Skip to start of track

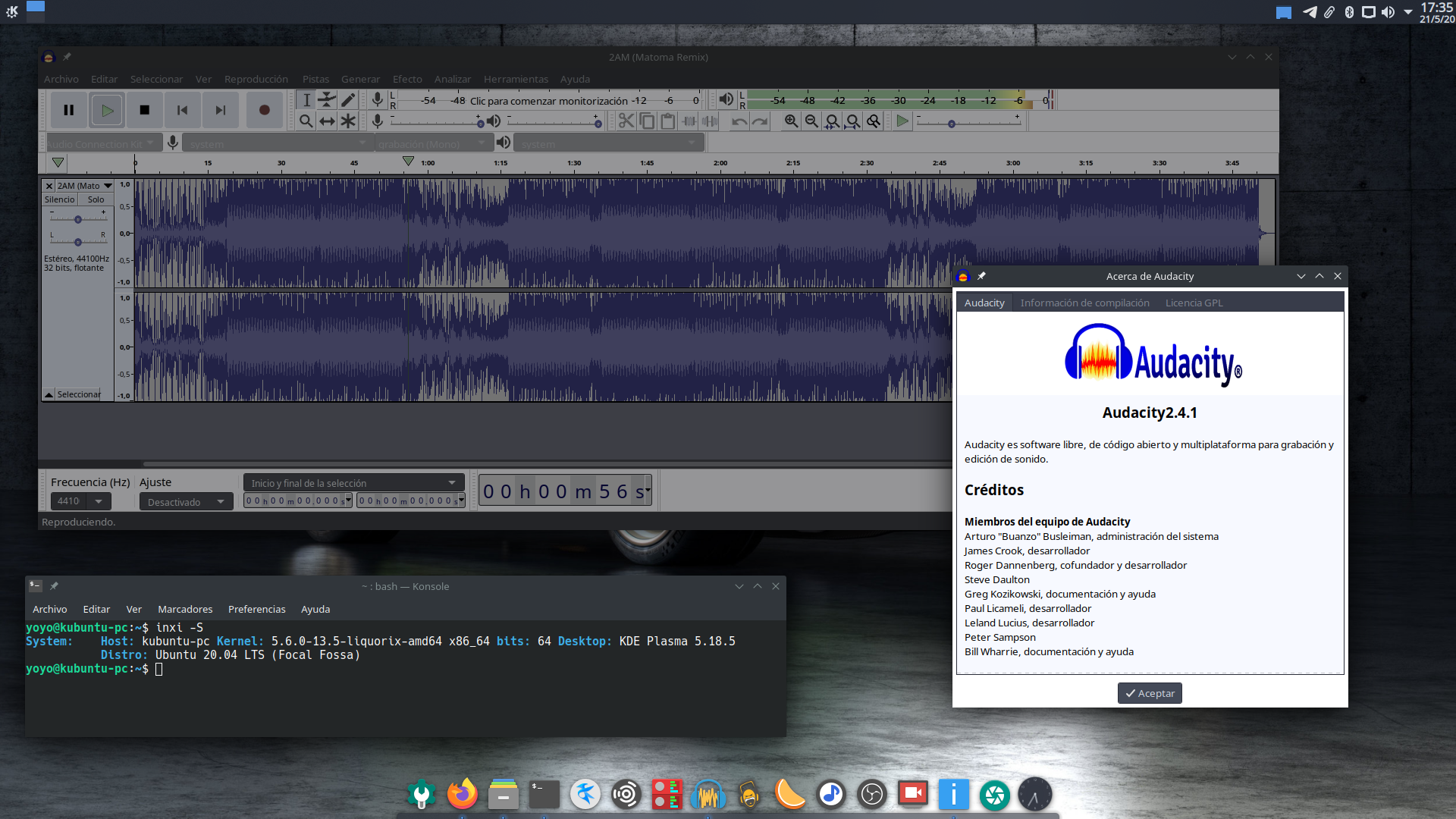pos(182,110)
